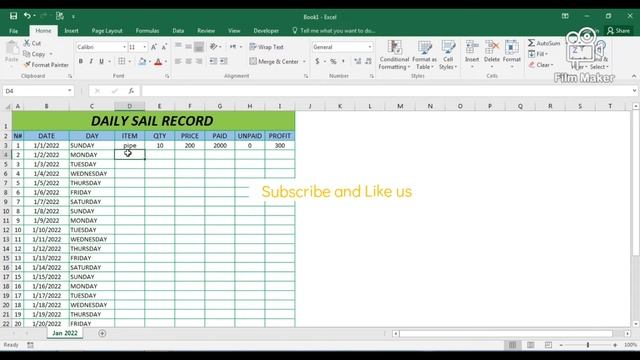
Task: Add a new sheet with plus icon
Action: 102,333
